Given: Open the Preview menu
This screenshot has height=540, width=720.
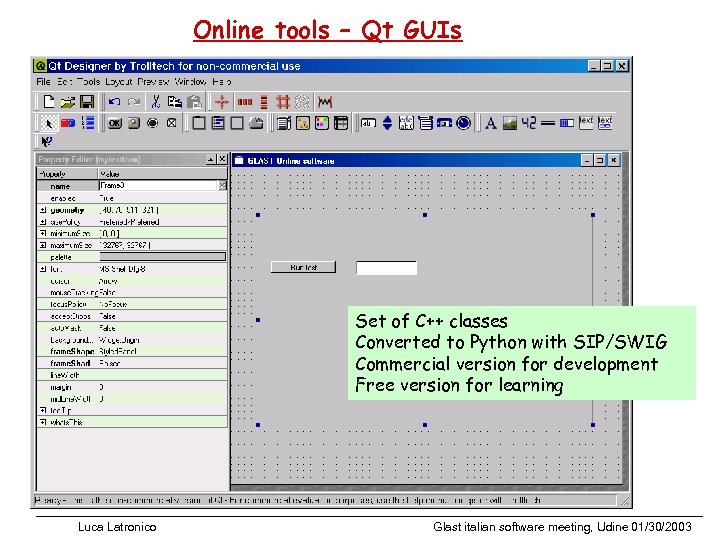Looking at the screenshot, I should (x=153, y=82).
